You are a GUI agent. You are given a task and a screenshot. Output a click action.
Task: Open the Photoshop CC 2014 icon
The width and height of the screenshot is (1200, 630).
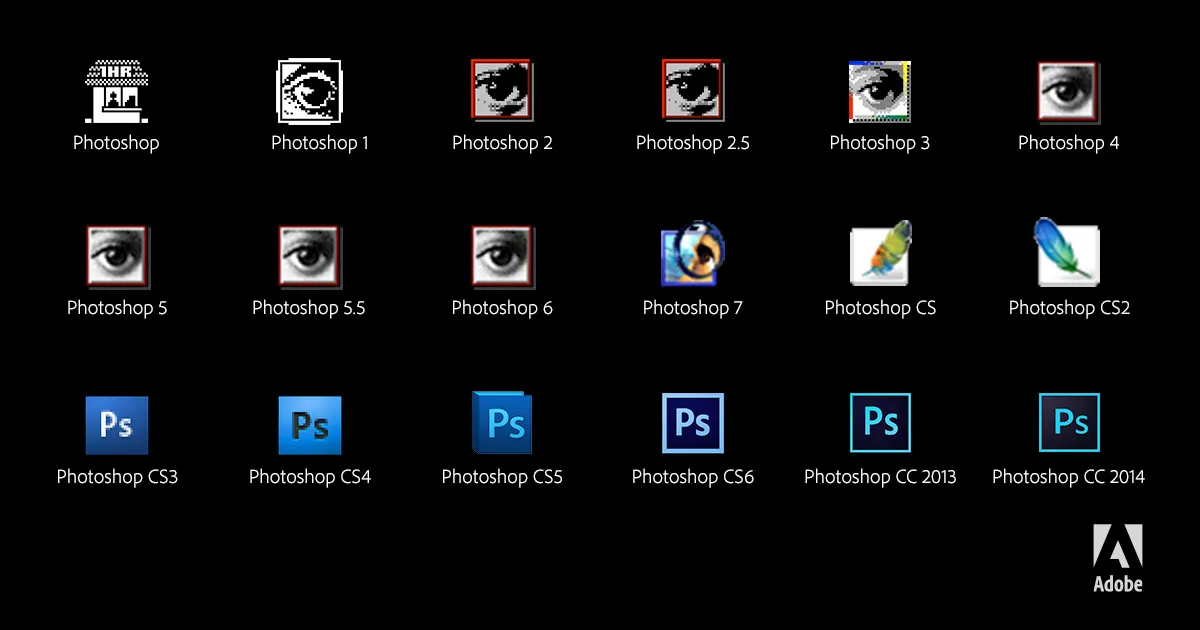tap(1068, 424)
